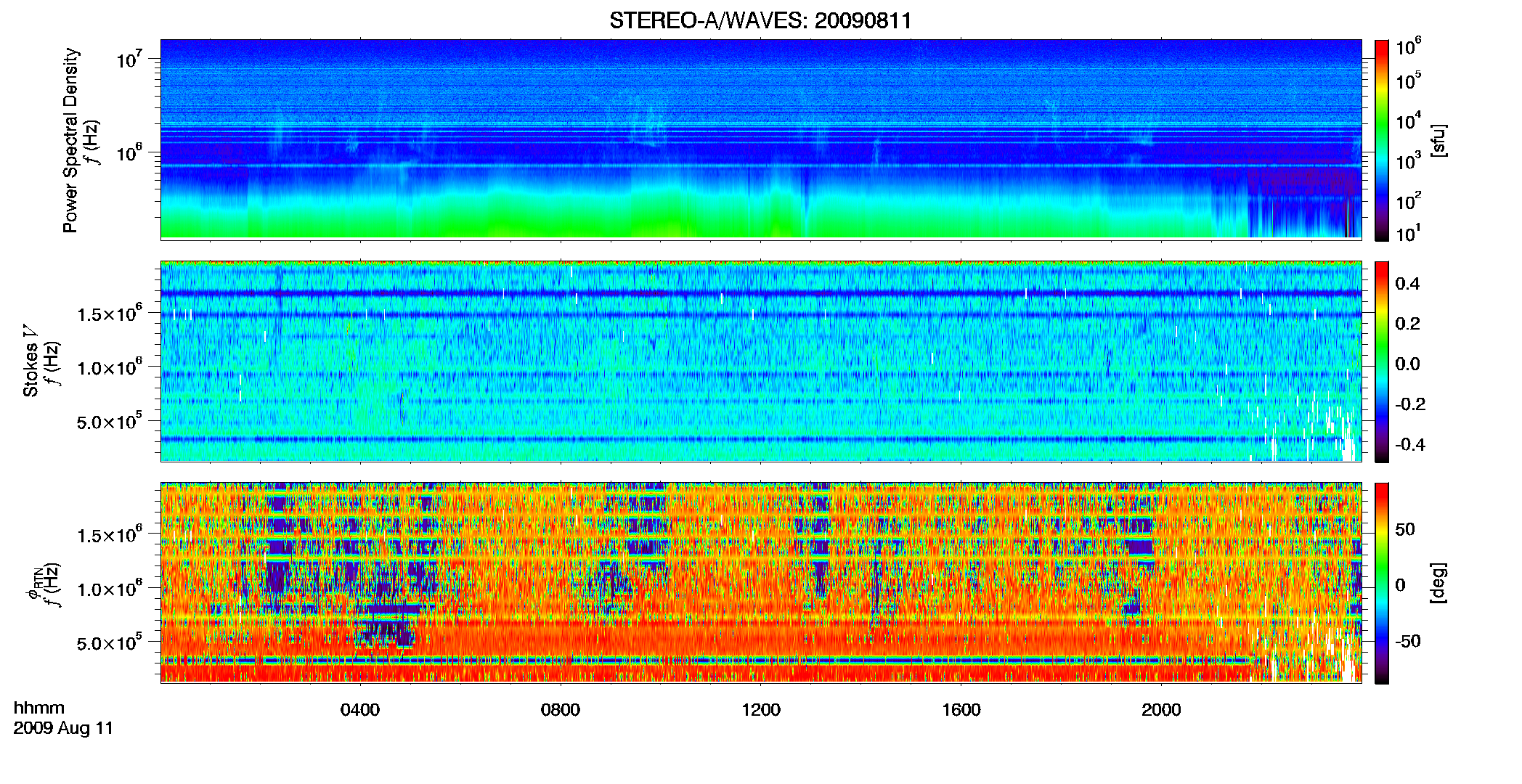Click the title STEREO-A/WAVES: 20090811
This screenshot has height=784, width=1522.
(760, 20)
